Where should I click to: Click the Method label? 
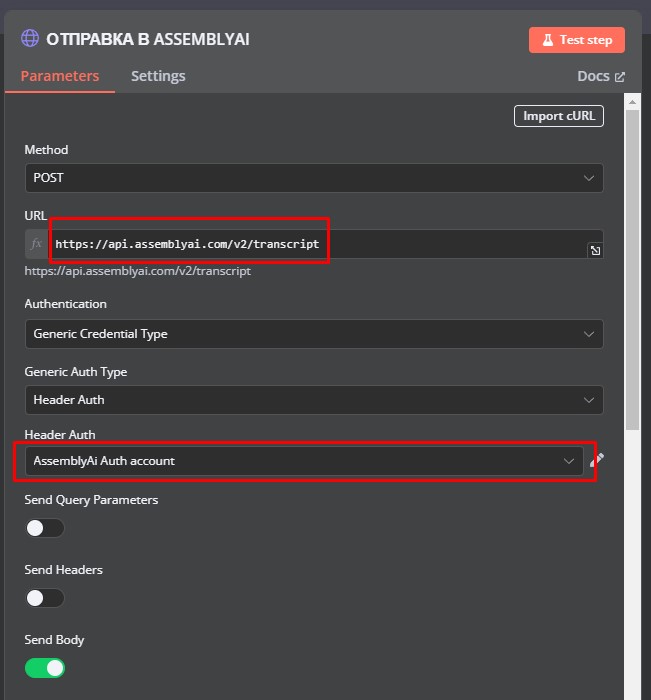[x=46, y=150]
